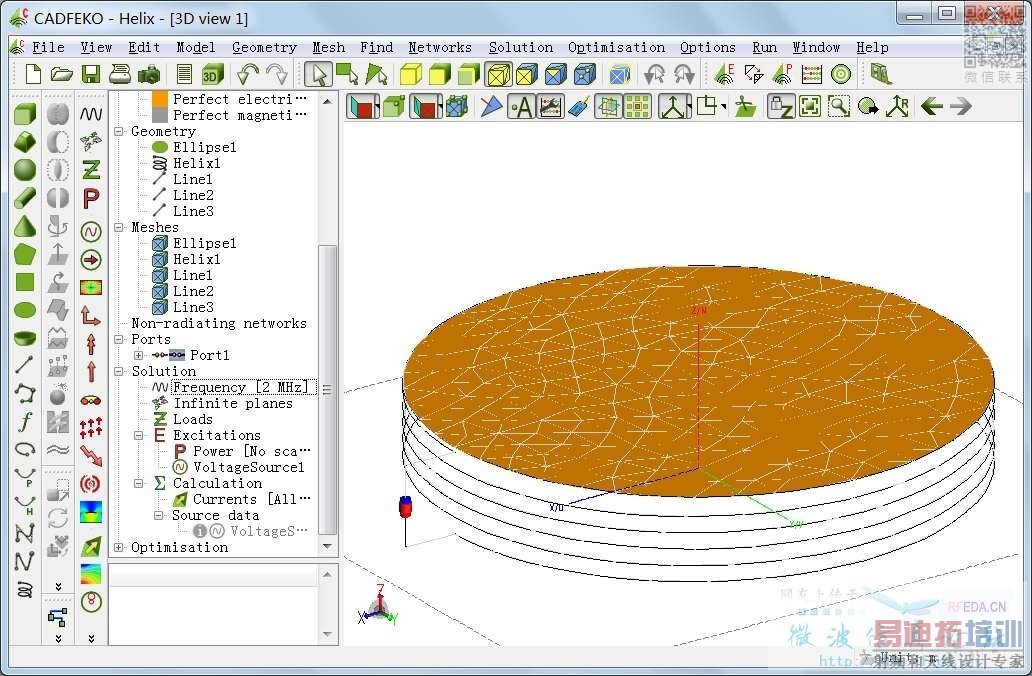Collapse the Calculation node
This screenshot has height=676, width=1032.
[139, 484]
